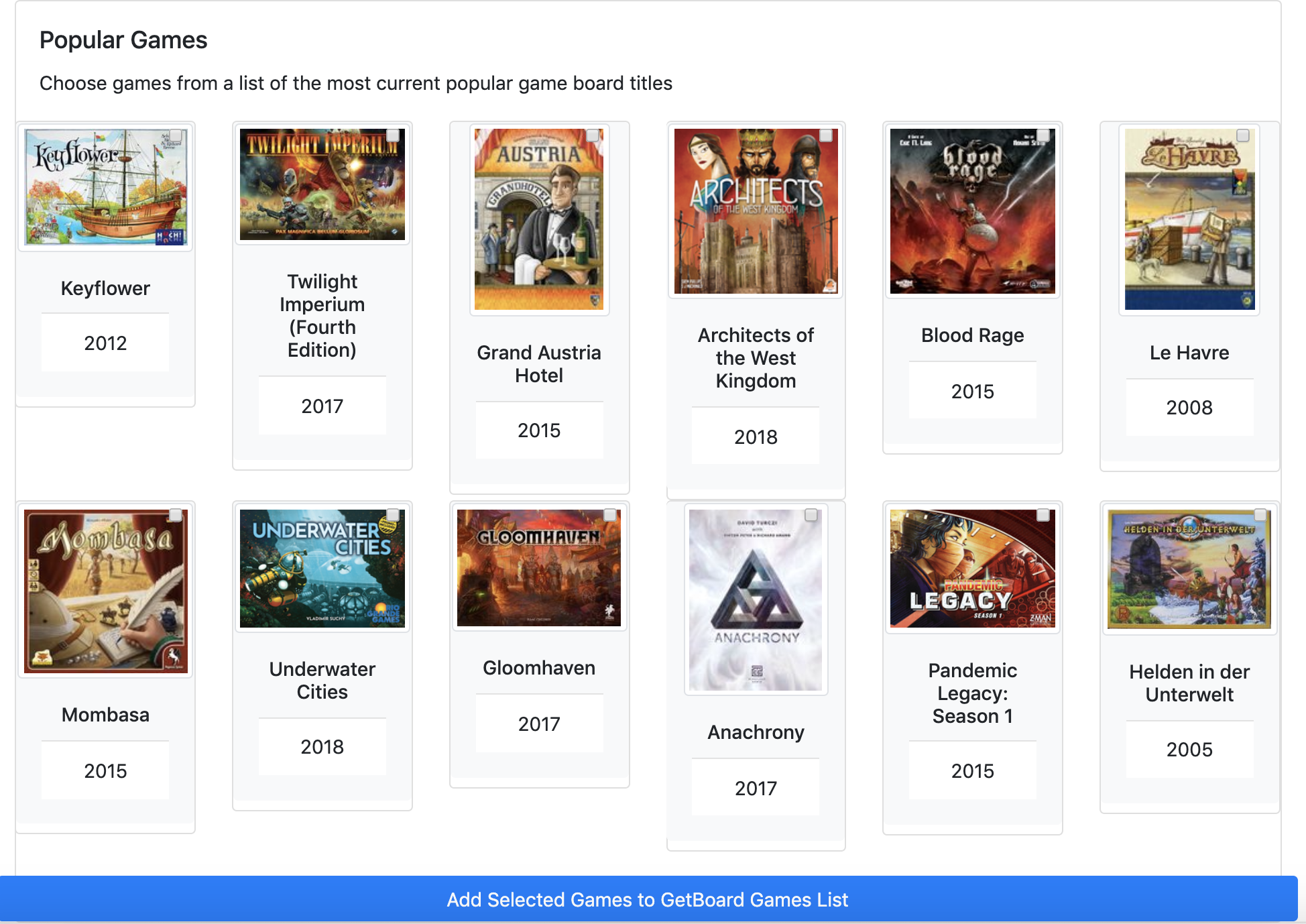
Task: Enable the Blood Rage checkbox
Action: click(1043, 135)
